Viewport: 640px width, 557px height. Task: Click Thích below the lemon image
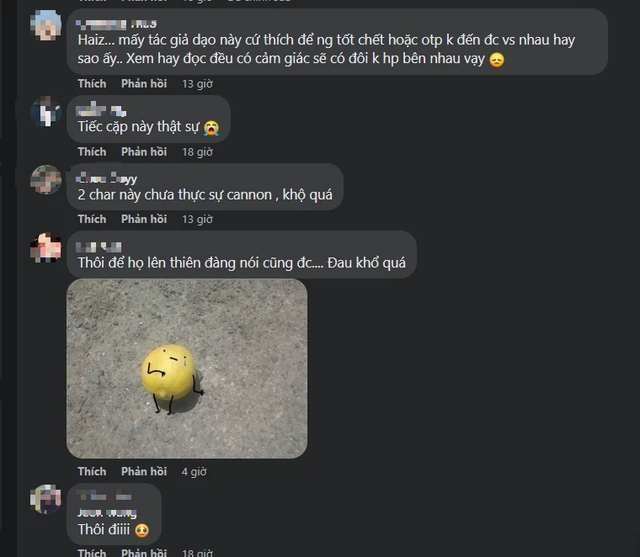[x=92, y=471]
